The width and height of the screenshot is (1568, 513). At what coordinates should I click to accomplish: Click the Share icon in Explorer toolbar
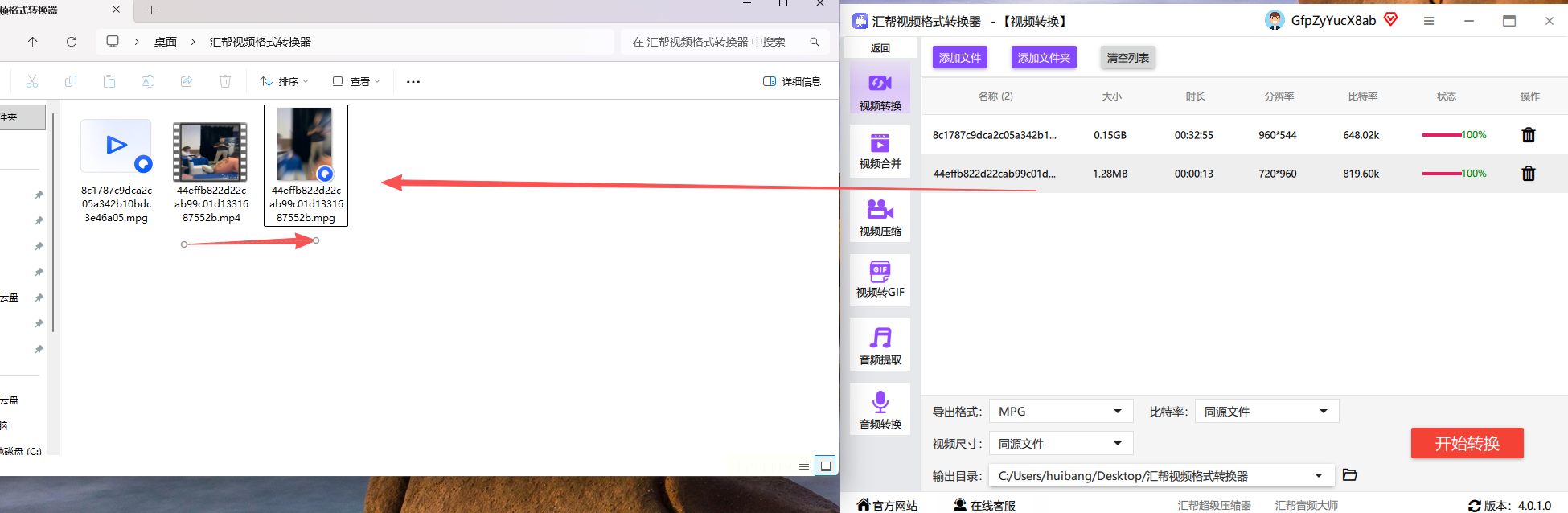coord(187,81)
